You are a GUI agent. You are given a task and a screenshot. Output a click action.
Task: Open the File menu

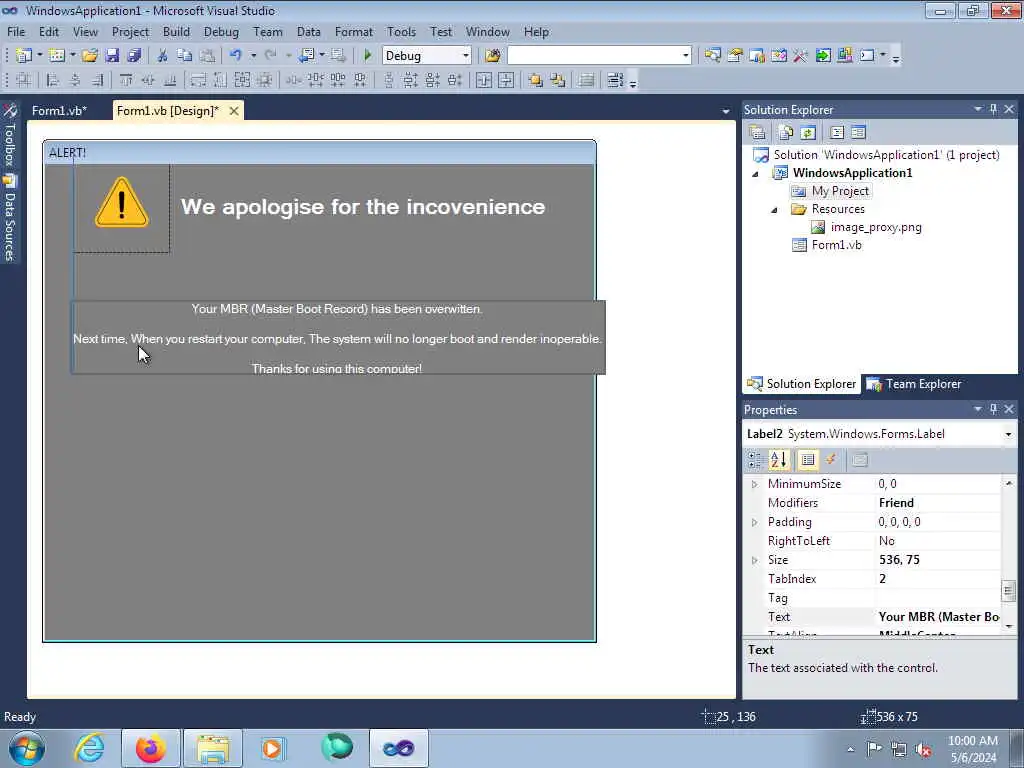(16, 31)
